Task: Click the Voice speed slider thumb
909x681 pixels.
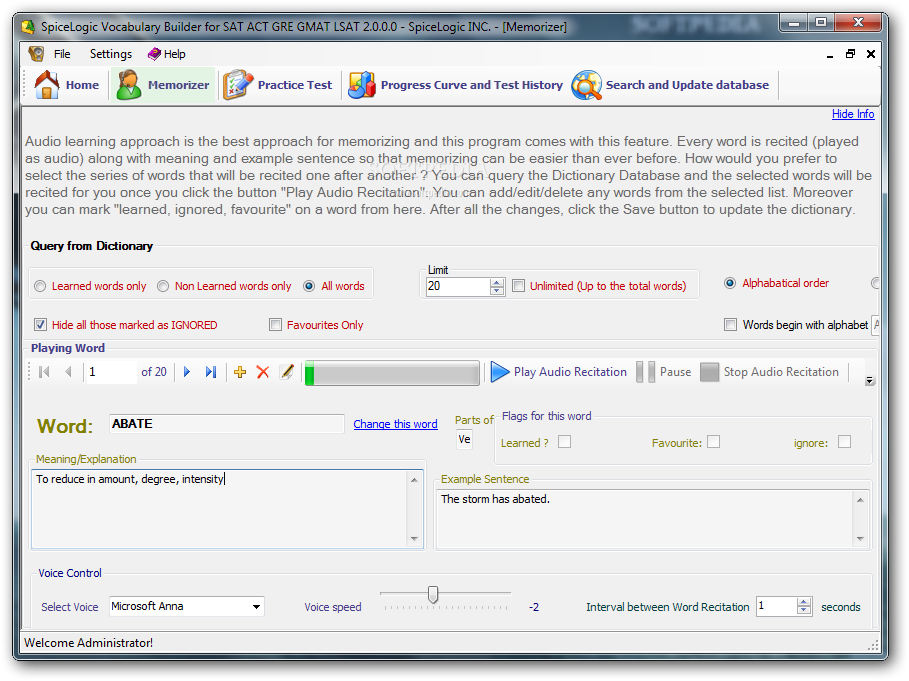Action: (x=433, y=595)
